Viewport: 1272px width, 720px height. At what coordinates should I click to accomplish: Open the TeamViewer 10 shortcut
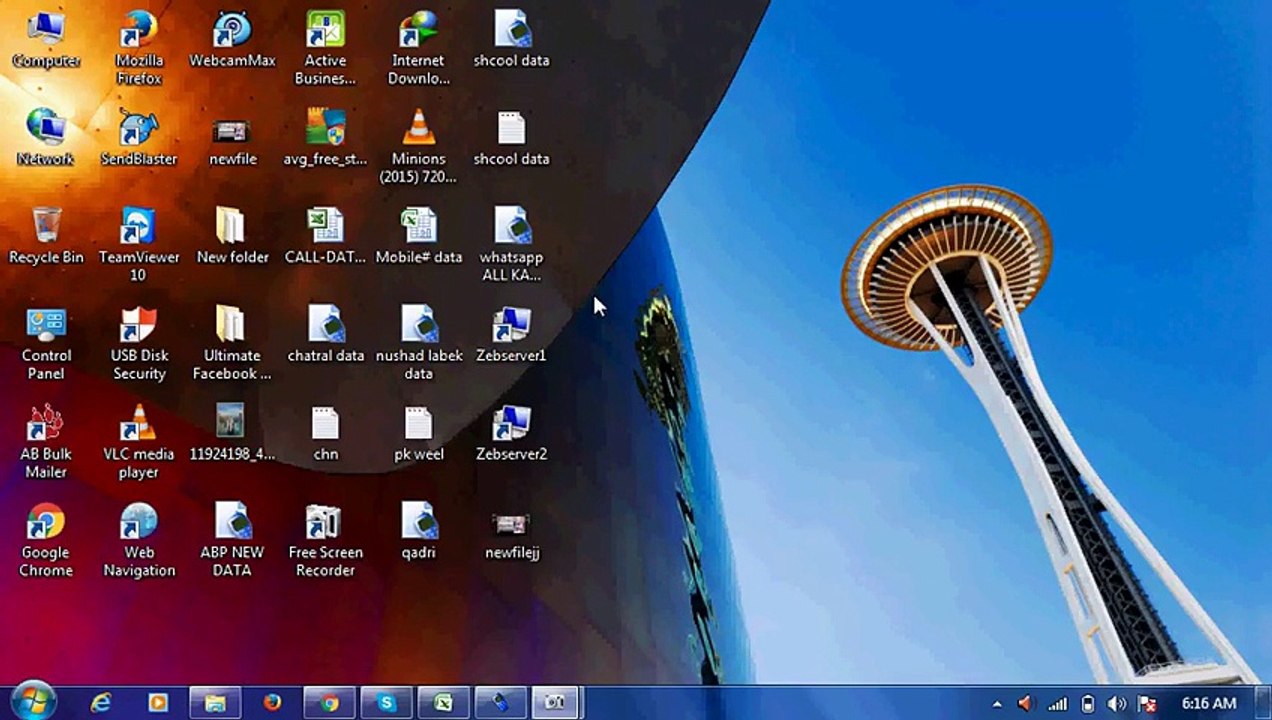click(139, 245)
